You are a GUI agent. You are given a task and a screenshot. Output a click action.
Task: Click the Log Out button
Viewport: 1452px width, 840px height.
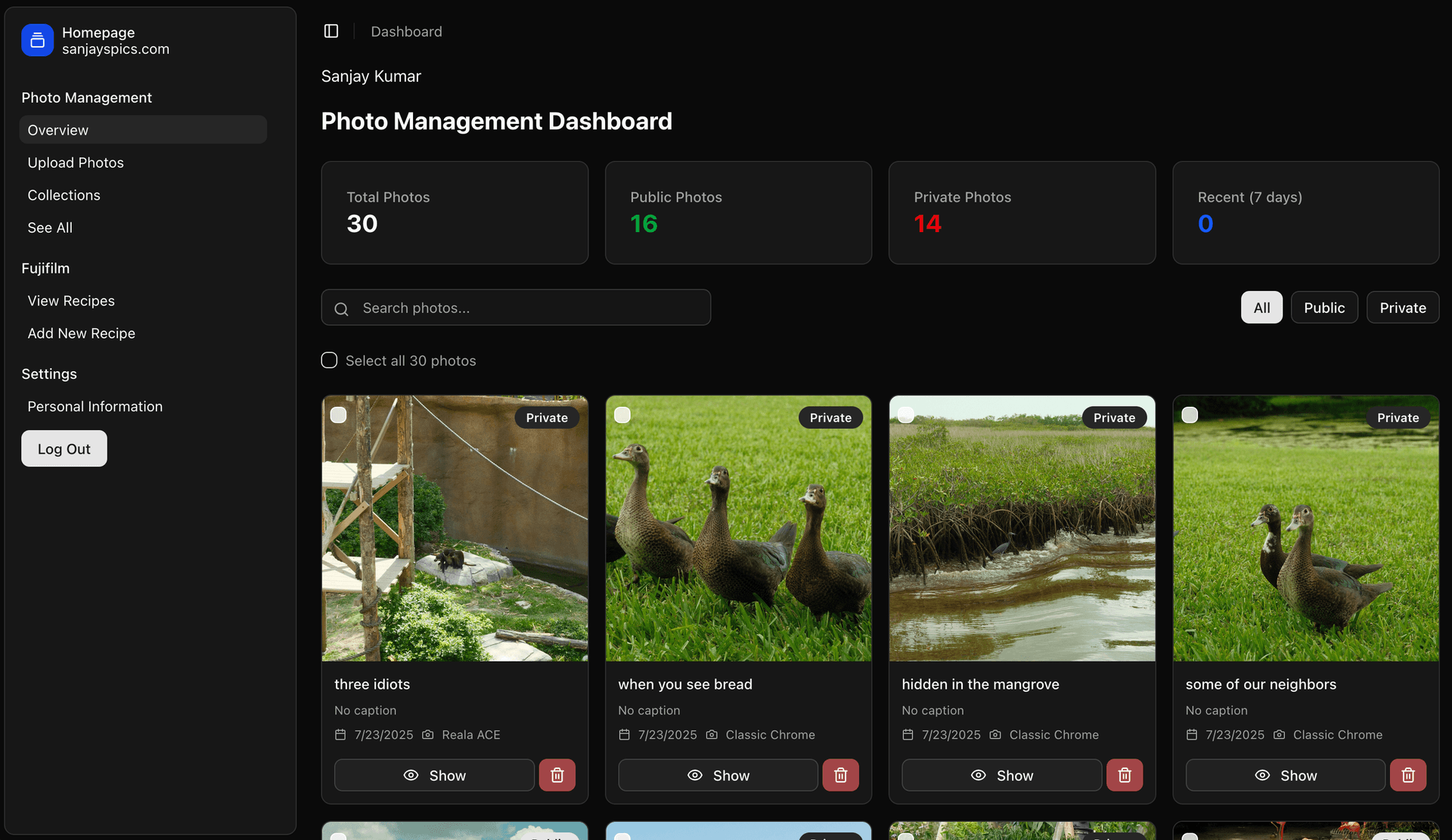coord(64,448)
